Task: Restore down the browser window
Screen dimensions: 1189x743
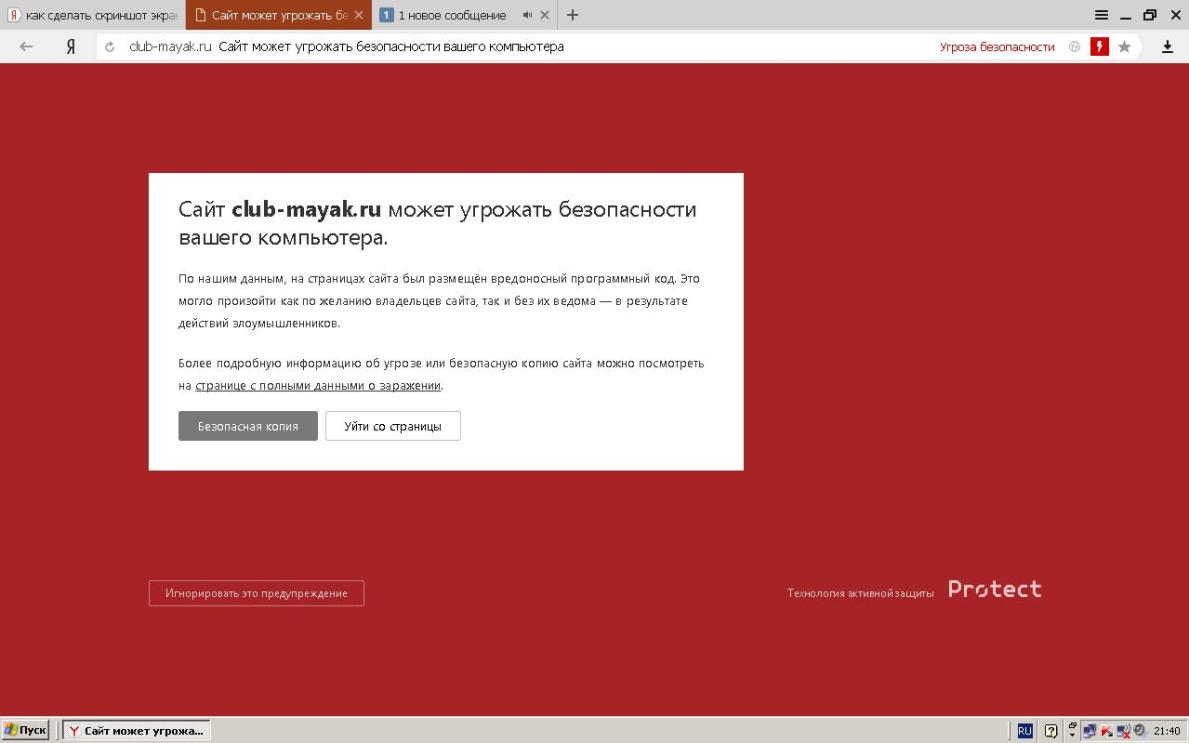Action: coord(1150,15)
